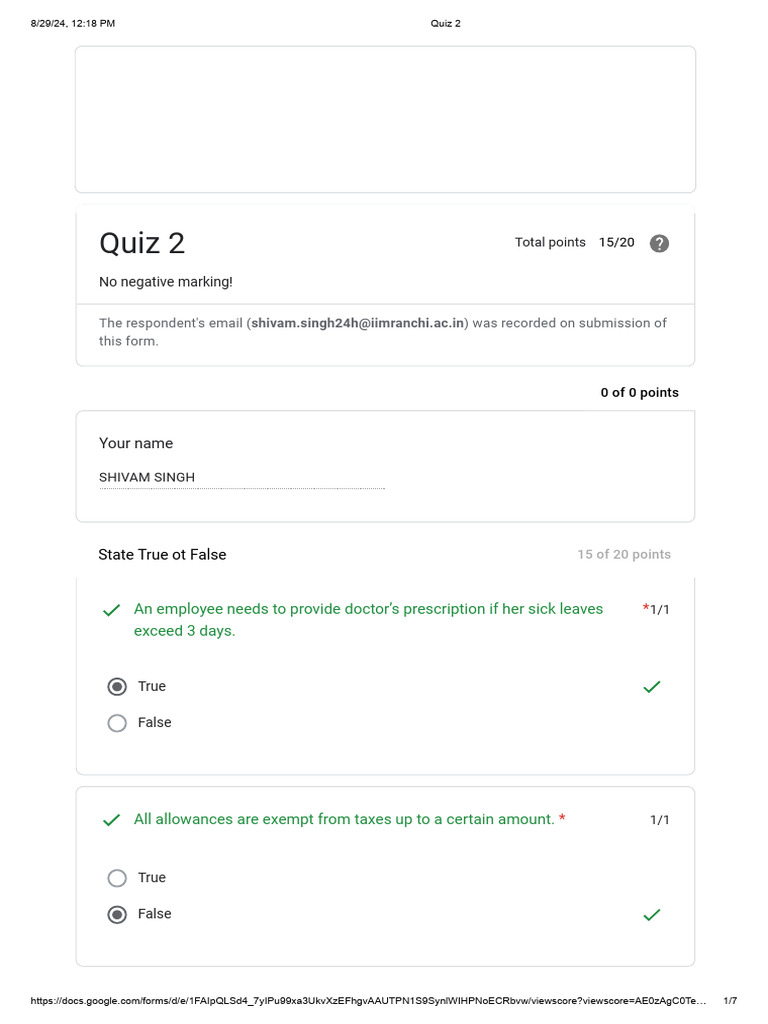Select True for the sick leaves question
This screenshot has width=768, height=1024.
[x=117, y=687]
